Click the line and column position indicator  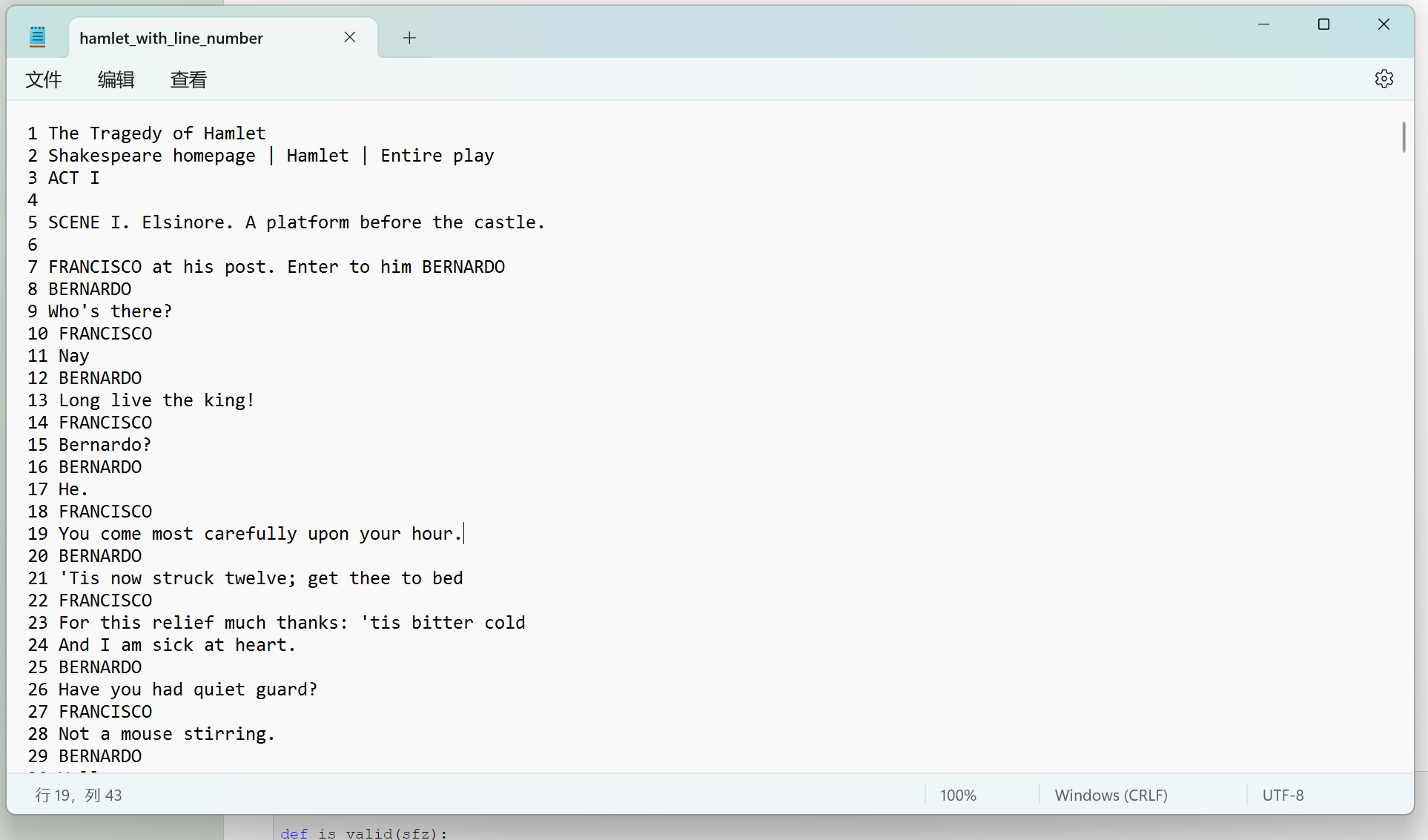[79, 795]
